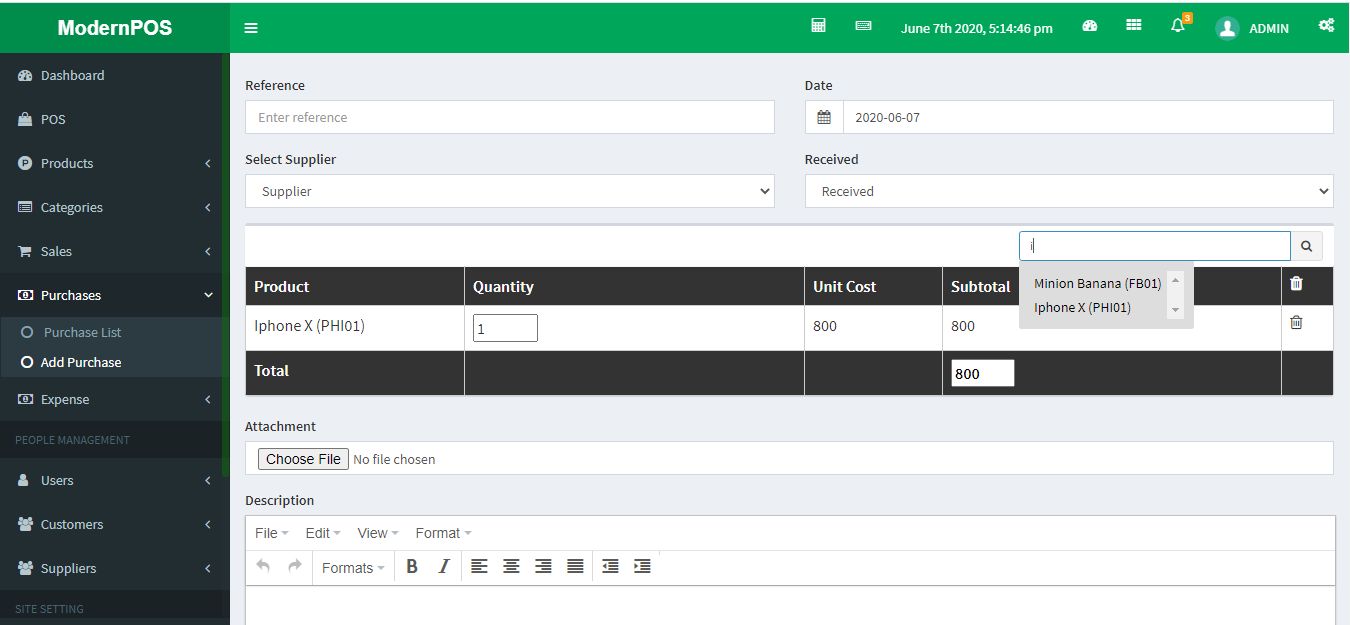1350x625 pixels.
Task: Click the Reference input field
Action: 510,117
